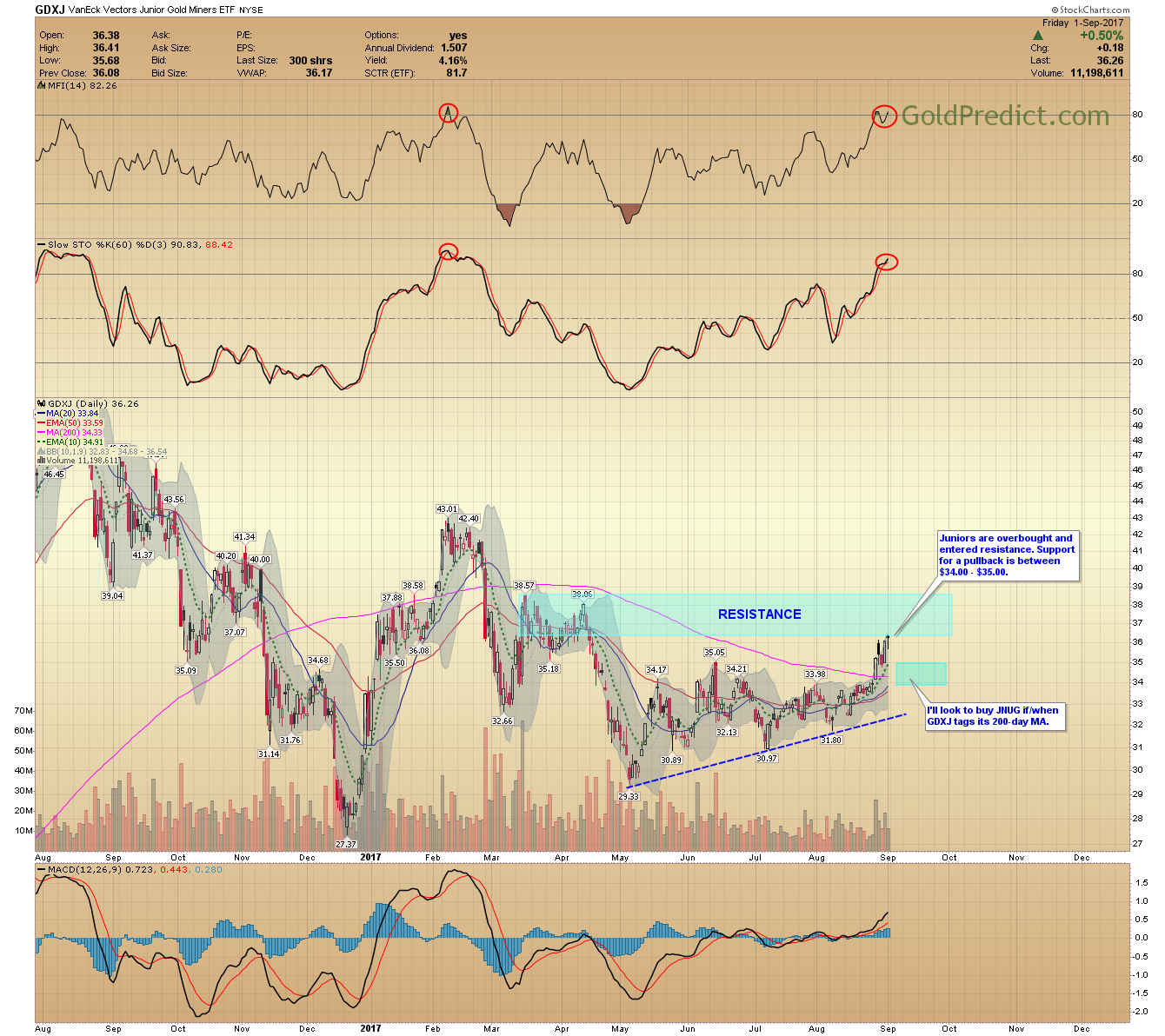Click the 29.33 May low label

(629, 796)
